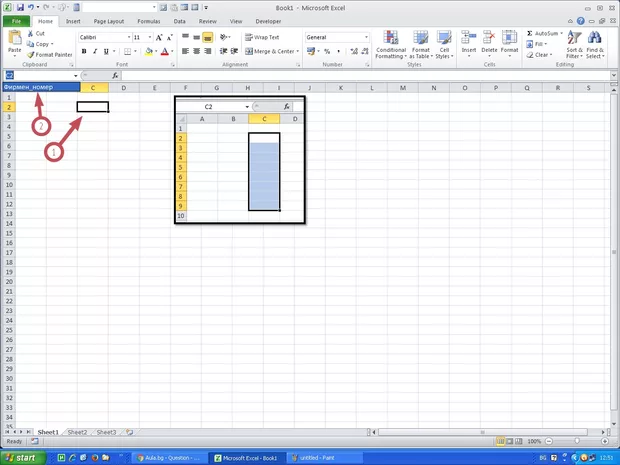Expand the General number format dropdown
The image size is (620, 465).
[366, 37]
